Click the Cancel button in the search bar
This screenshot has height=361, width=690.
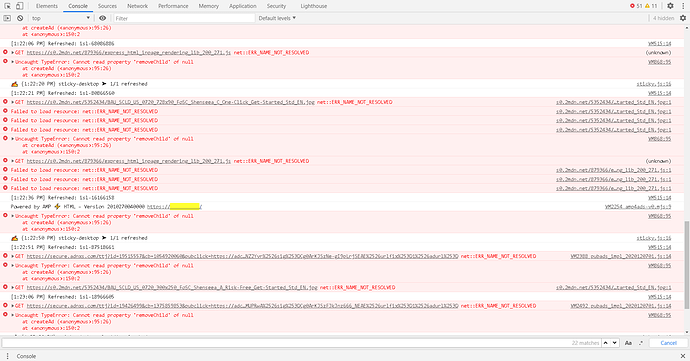[x=668, y=343]
